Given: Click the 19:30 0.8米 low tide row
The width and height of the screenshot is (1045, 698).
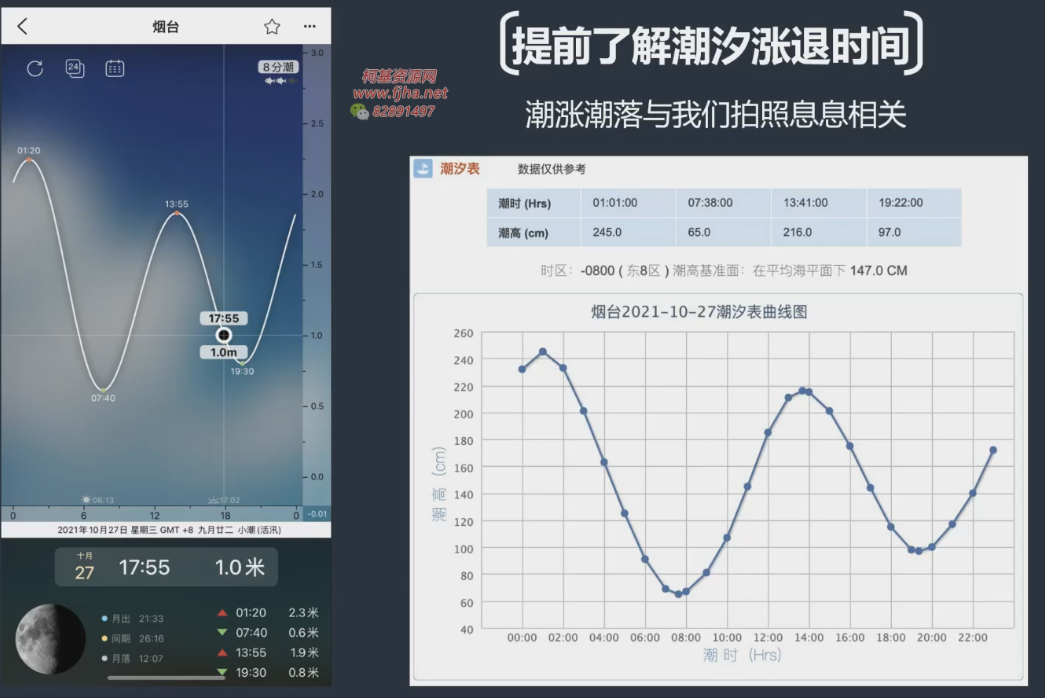Looking at the screenshot, I should (267, 673).
